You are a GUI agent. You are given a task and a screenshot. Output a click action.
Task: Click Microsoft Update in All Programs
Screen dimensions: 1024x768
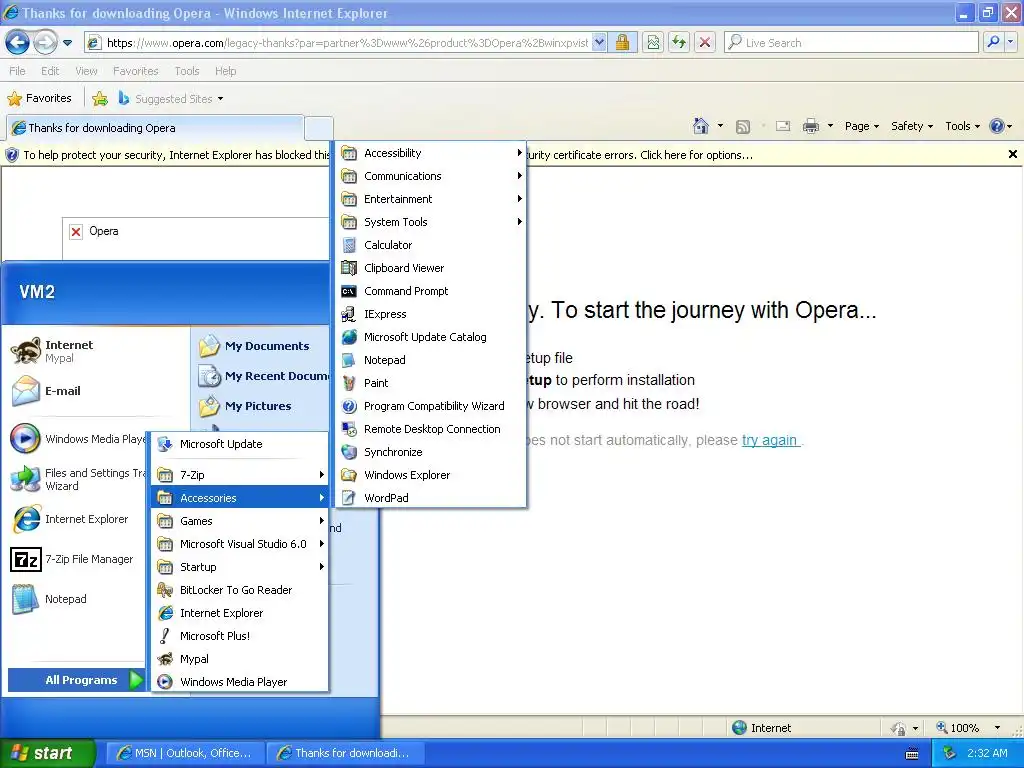(239, 444)
